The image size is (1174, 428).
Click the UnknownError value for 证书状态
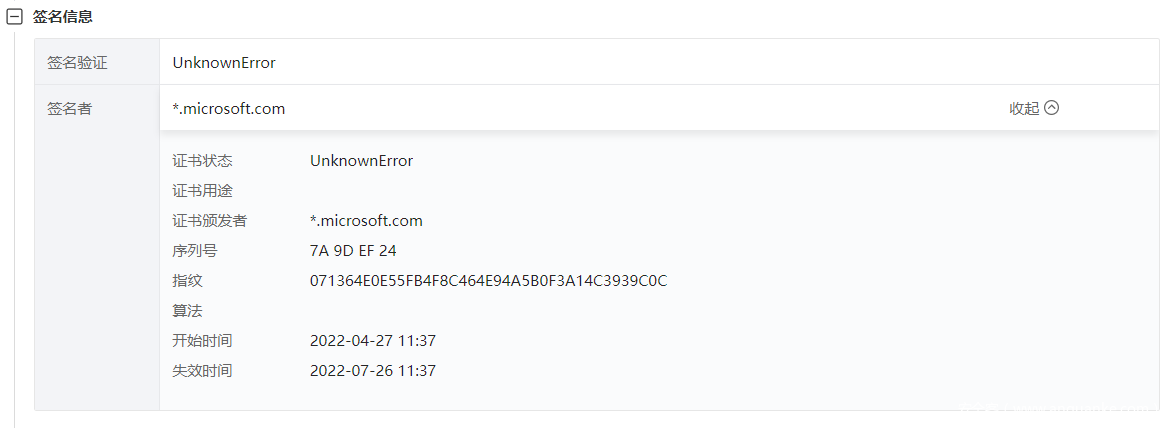(361, 160)
